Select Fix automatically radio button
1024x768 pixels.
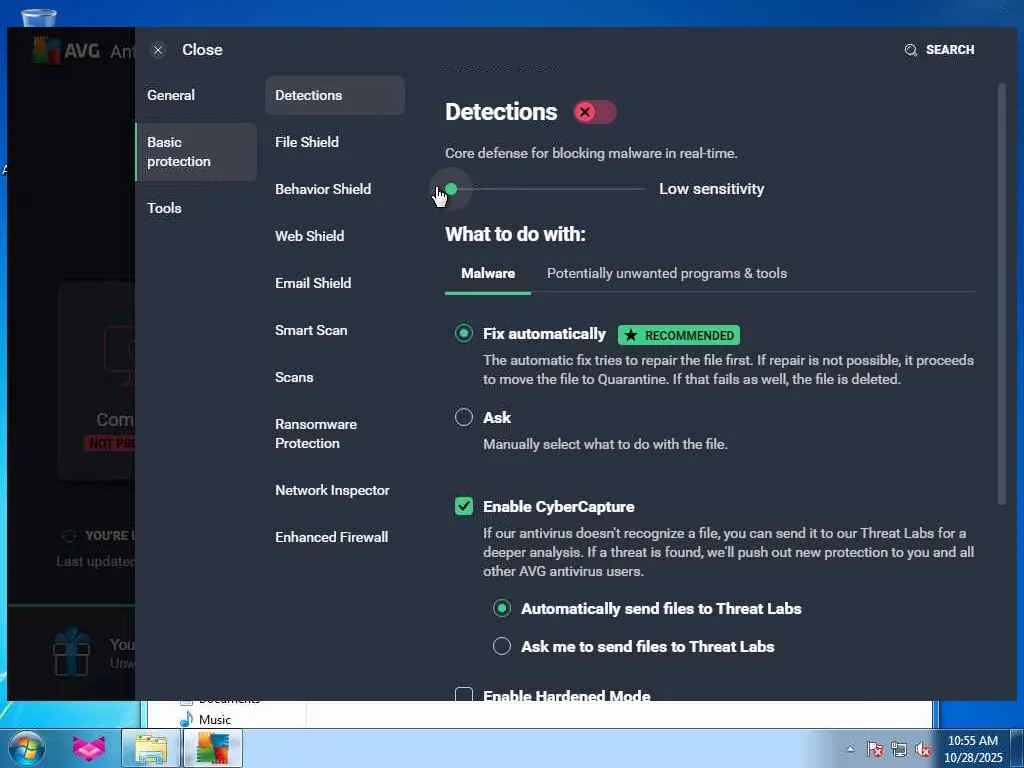coord(464,334)
